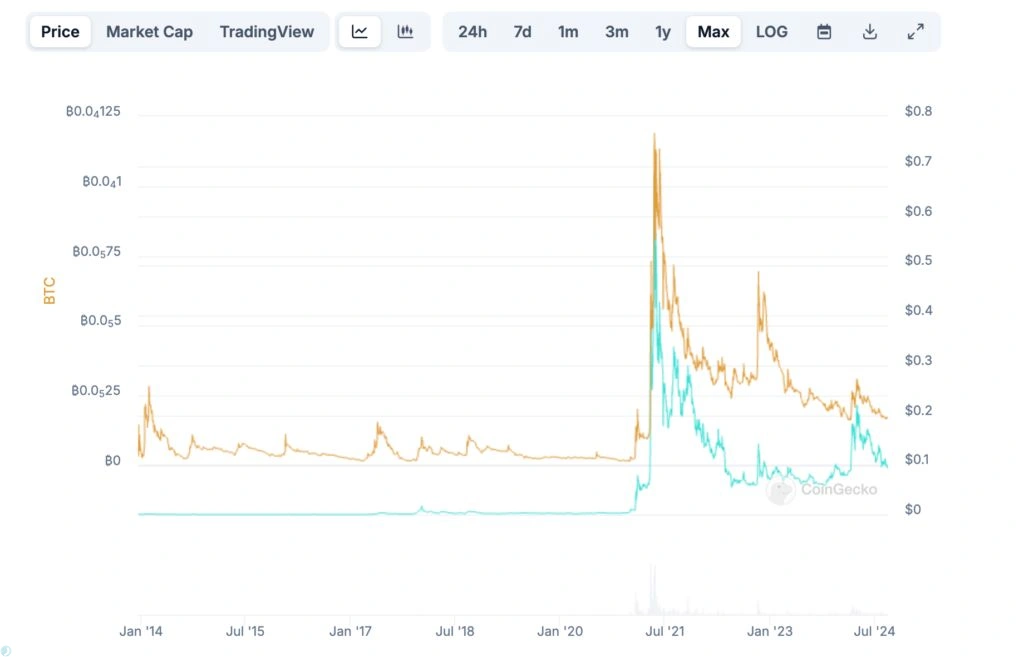This screenshot has width=1024, height=657.
Task: Toggle the Max range selection
Action: point(713,31)
